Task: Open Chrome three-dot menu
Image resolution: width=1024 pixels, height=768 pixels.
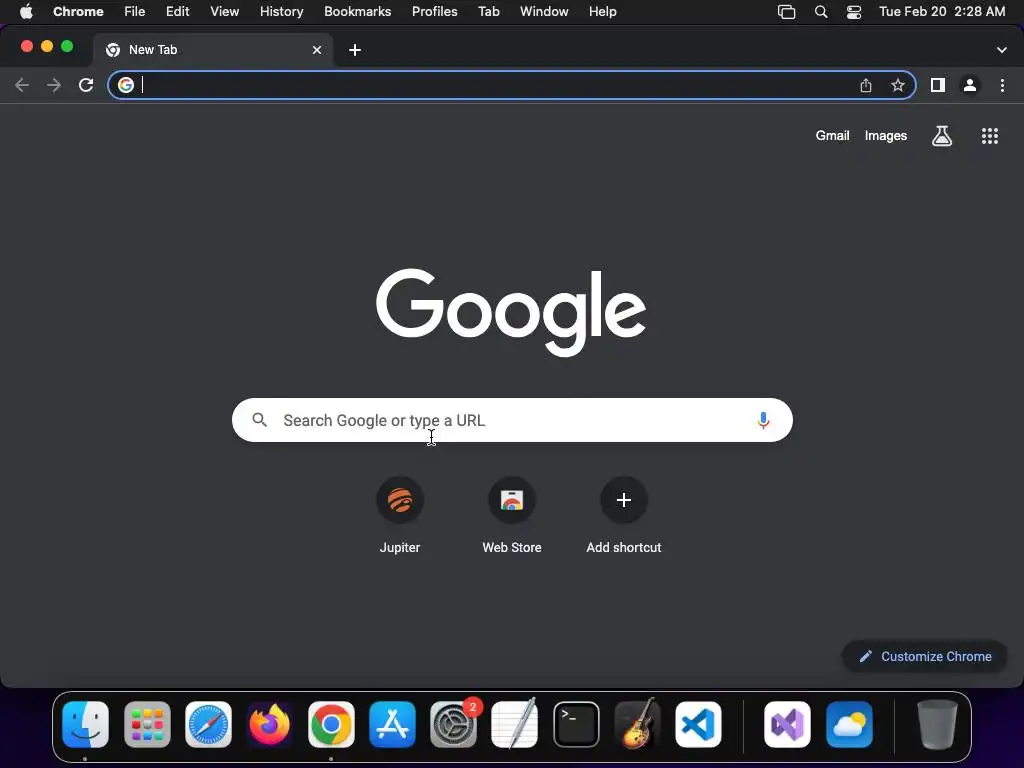Action: (x=1002, y=85)
